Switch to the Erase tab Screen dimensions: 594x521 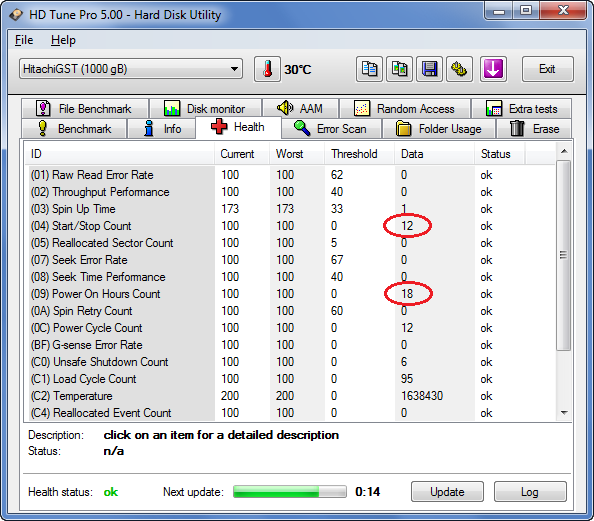click(x=534, y=129)
